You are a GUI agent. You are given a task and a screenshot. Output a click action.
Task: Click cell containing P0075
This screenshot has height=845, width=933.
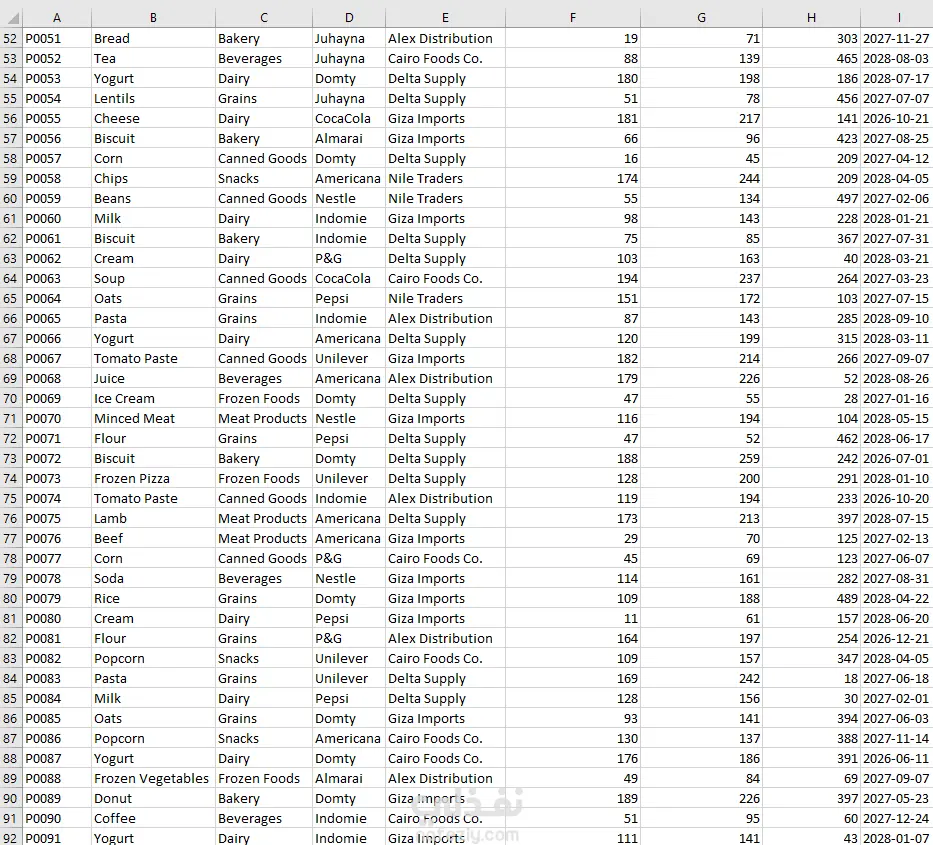[x=57, y=519]
